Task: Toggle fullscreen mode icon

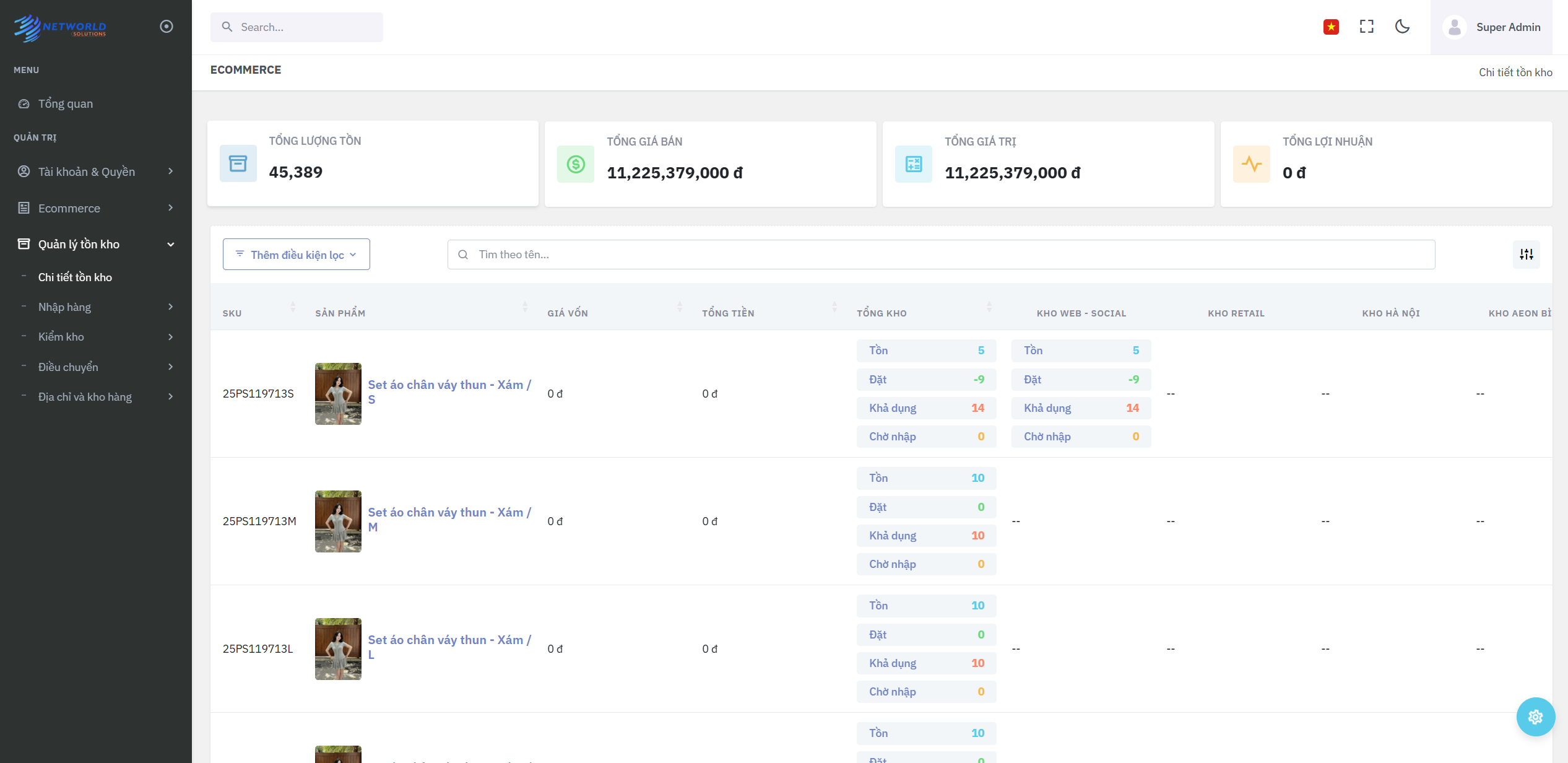Action: [x=1366, y=27]
